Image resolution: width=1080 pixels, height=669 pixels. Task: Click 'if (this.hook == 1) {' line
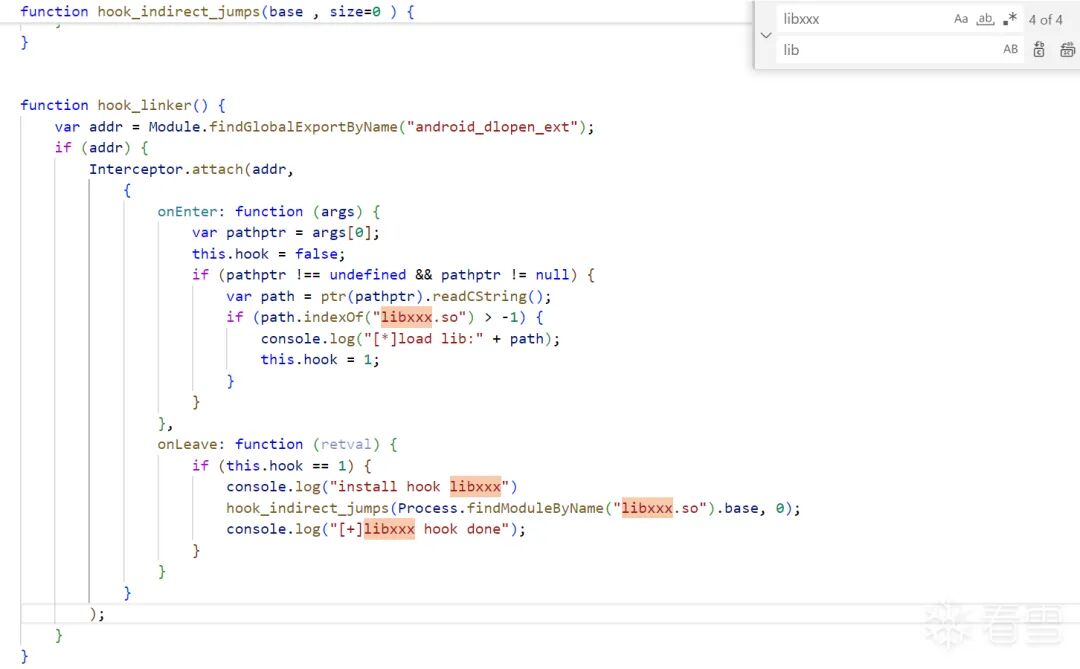tap(281, 466)
